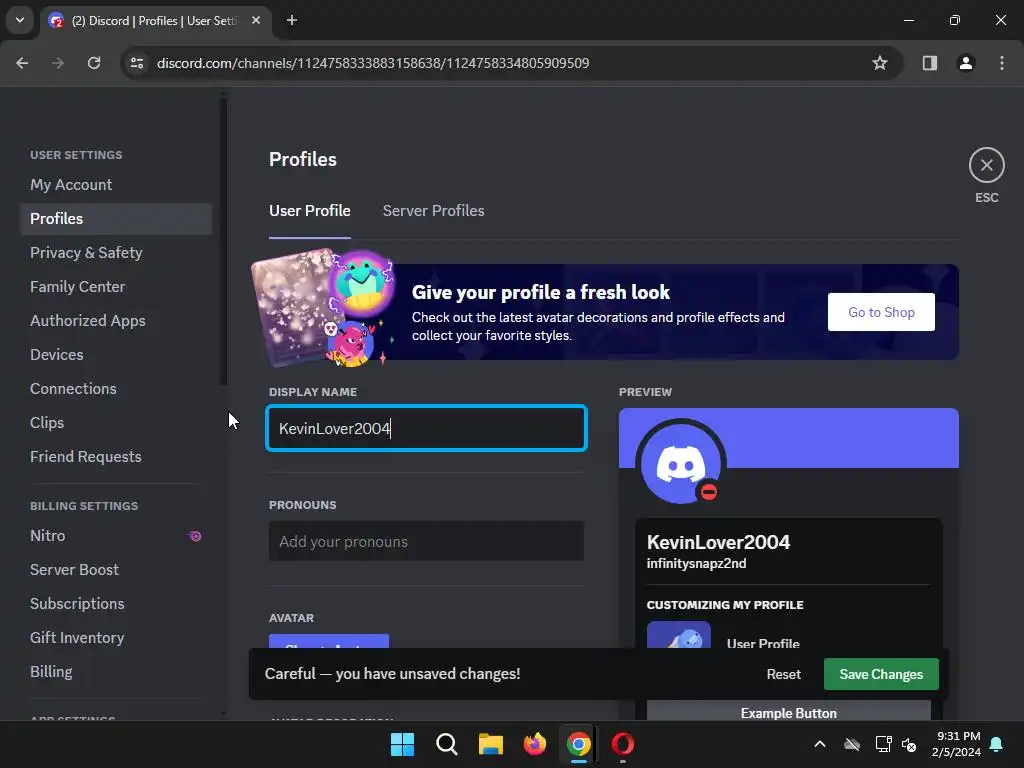Show hidden tray icons chevron
1024x768 pixels.
[820, 744]
